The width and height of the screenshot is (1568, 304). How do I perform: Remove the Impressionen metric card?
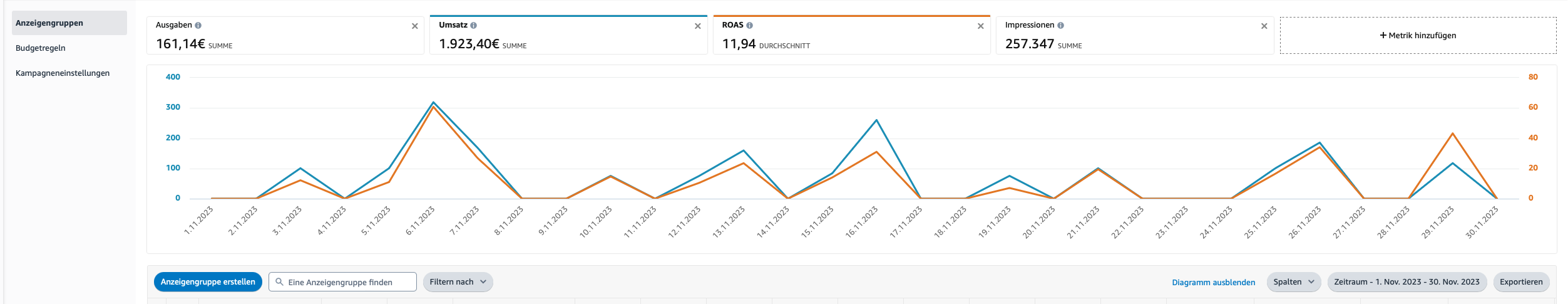pyautogui.click(x=1264, y=26)
